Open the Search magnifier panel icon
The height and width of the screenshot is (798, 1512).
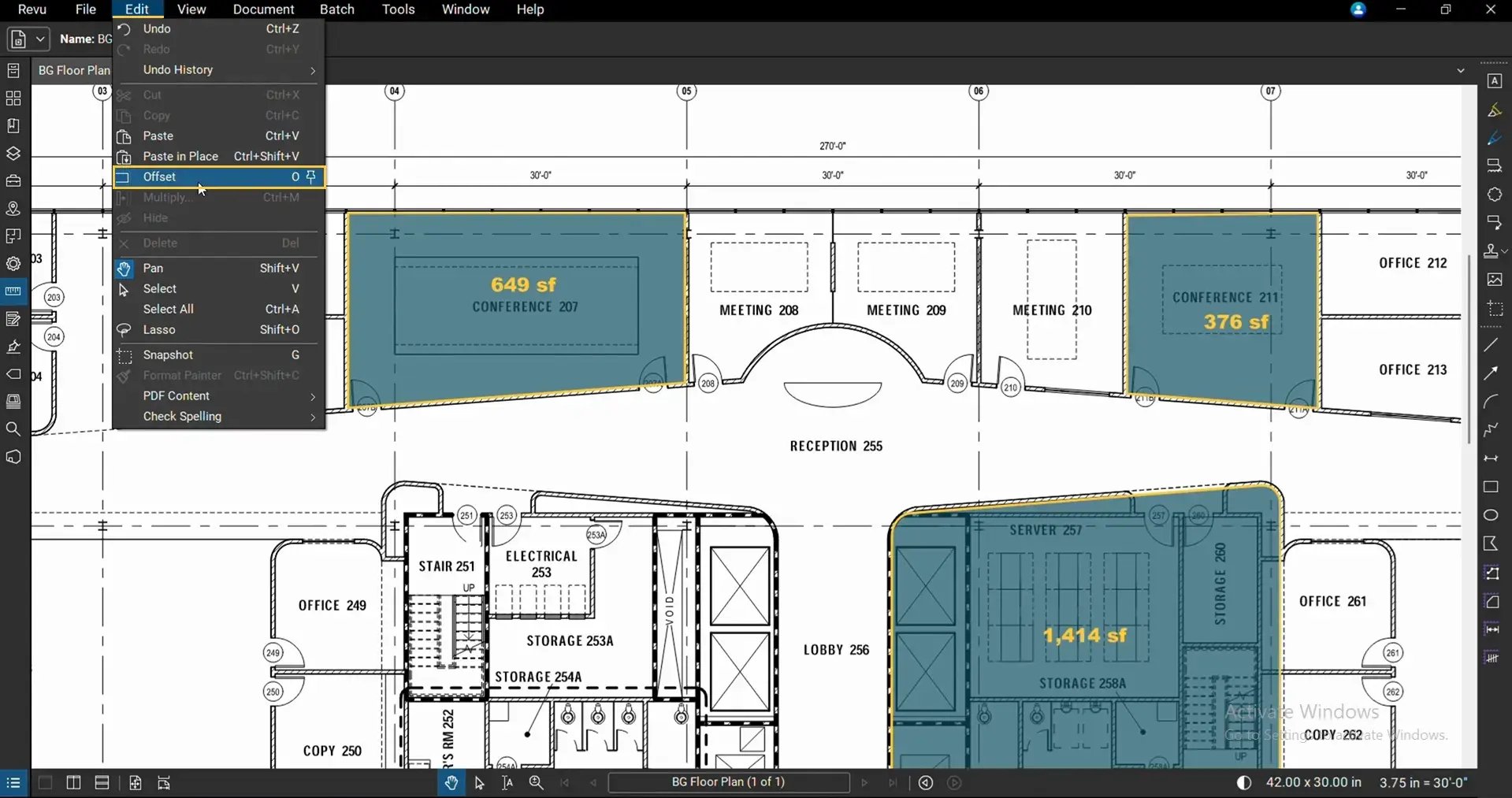[13, 429]
